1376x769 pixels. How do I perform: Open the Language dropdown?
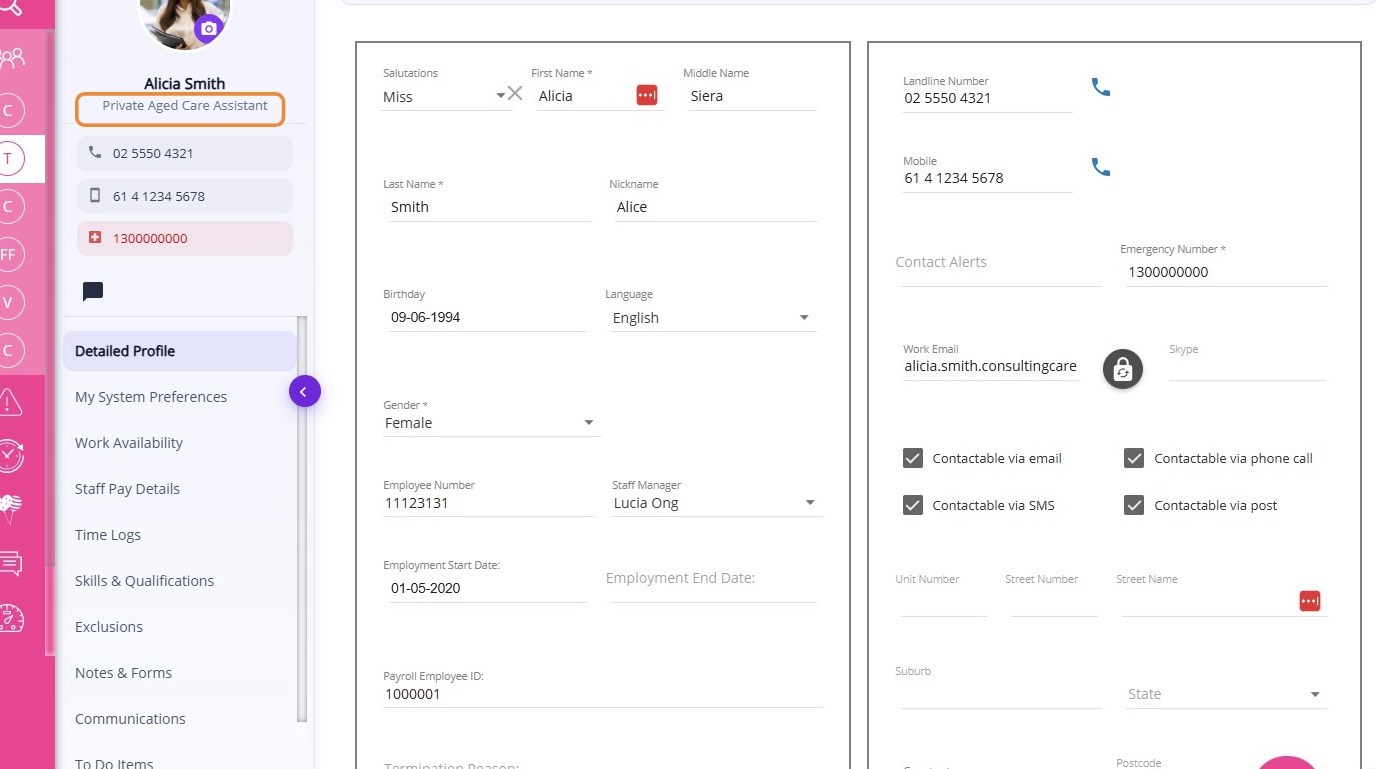coord(804,318)
